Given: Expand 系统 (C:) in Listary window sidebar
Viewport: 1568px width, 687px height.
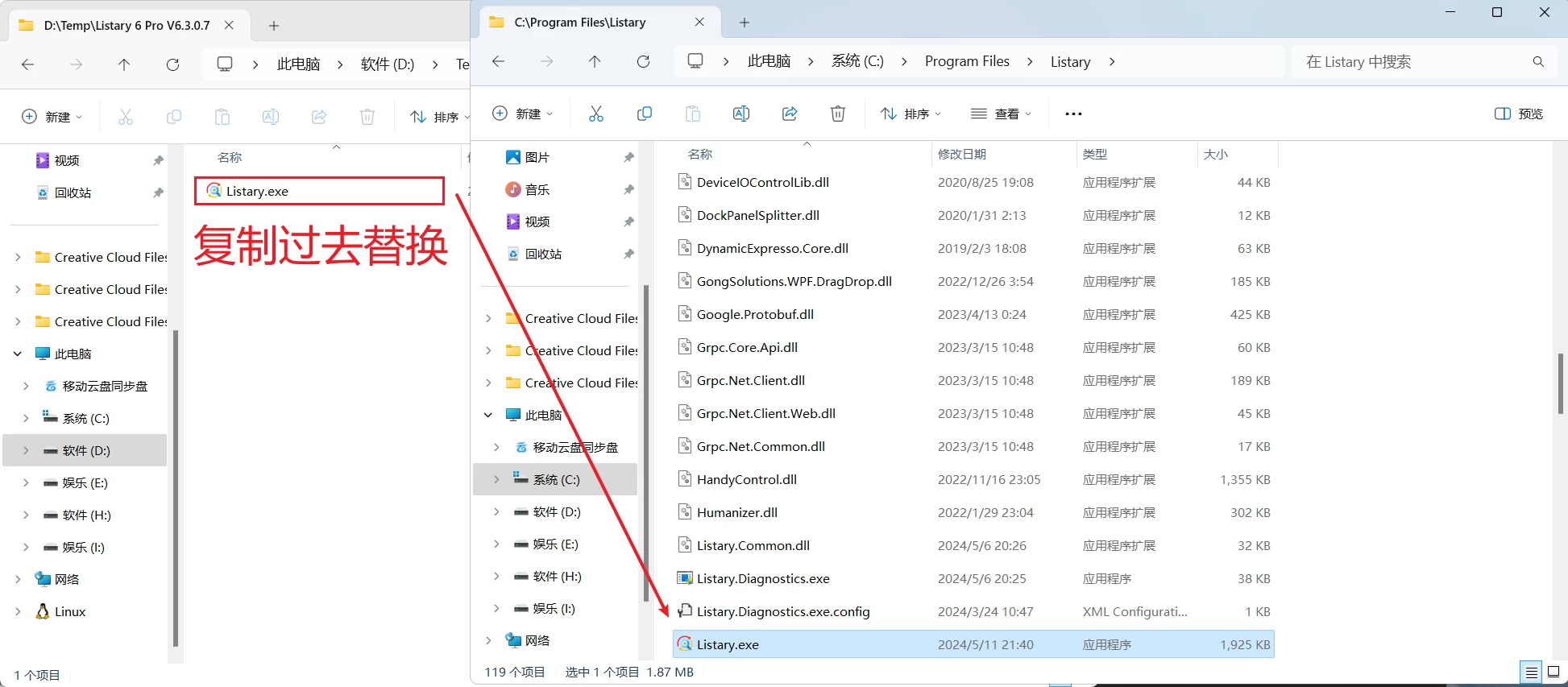Looking at the screenshot, I should pos(496,479).
